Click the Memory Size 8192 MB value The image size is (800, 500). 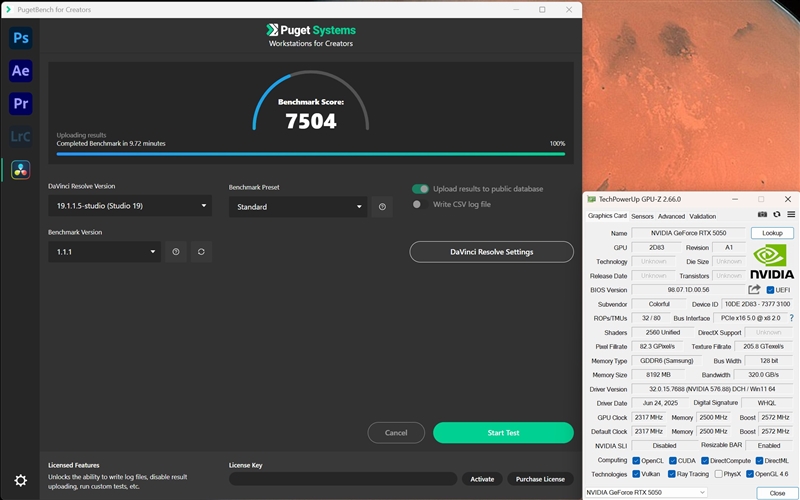[658, 374]
